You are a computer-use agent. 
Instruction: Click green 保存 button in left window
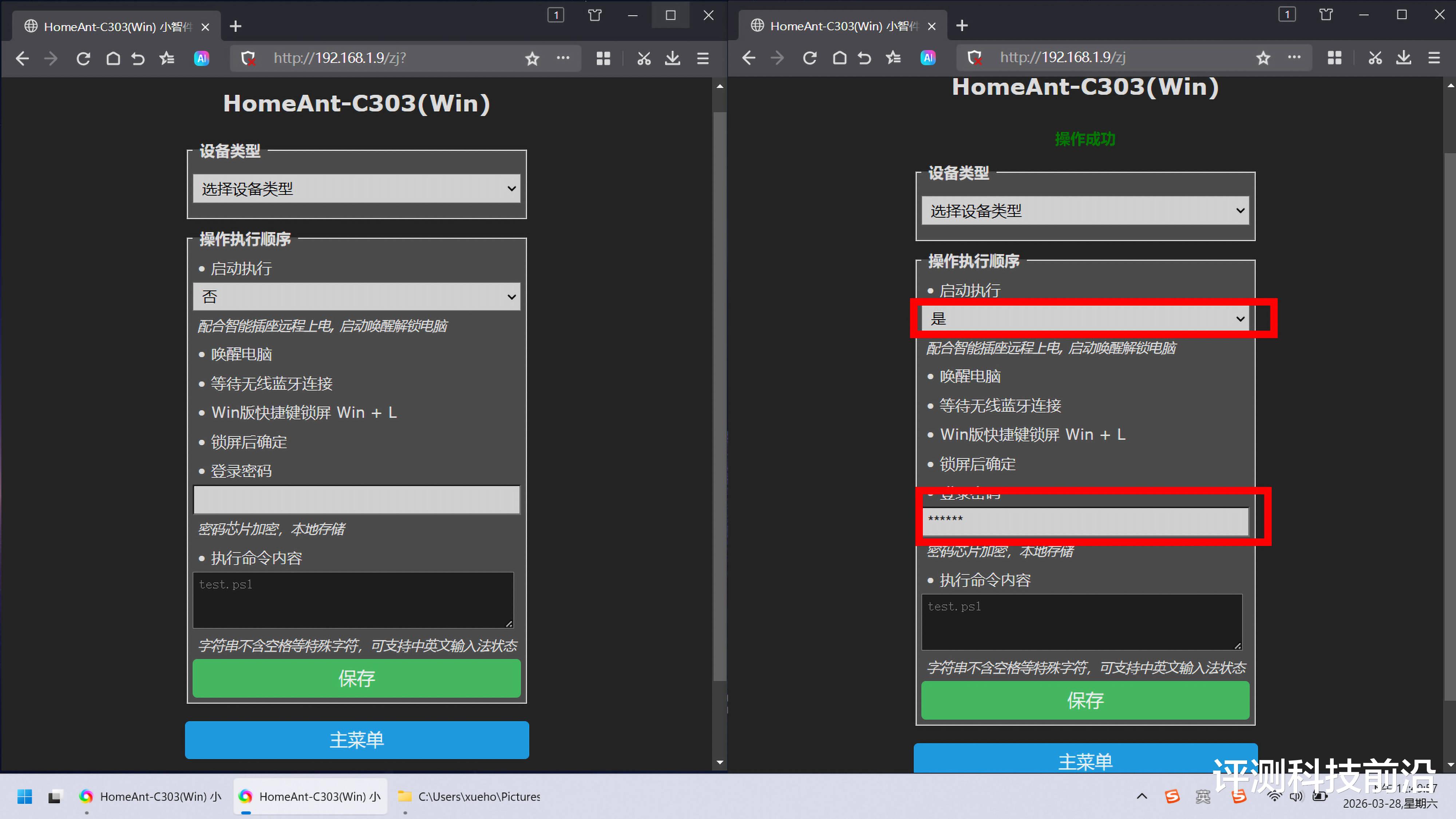click(356, 678)
